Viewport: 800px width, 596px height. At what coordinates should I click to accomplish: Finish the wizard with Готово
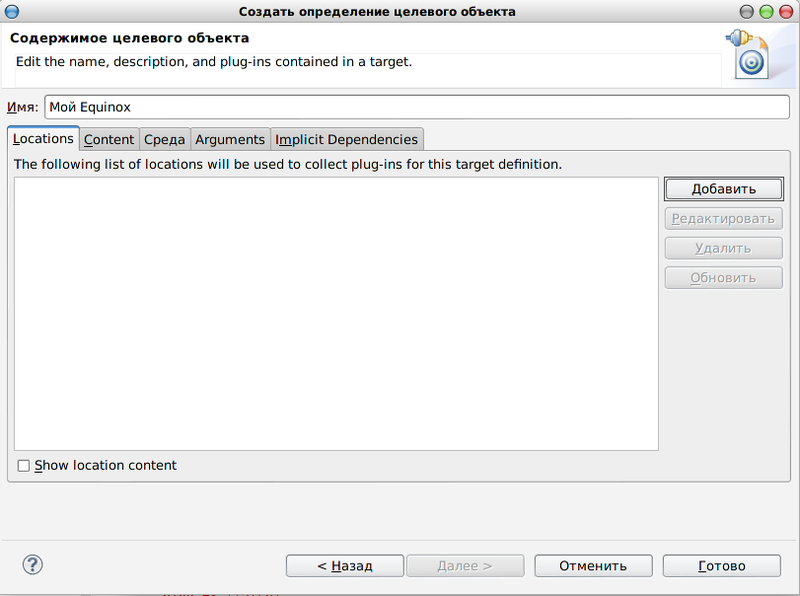point(722,566)
